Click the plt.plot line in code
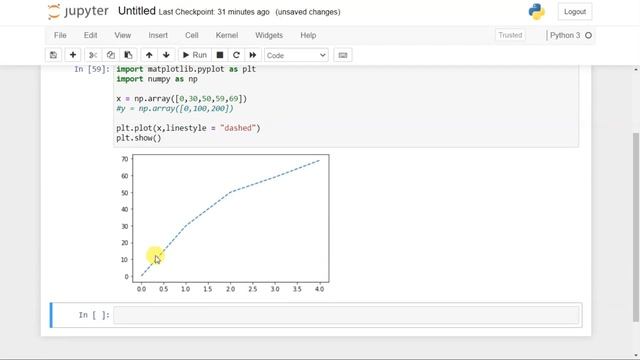The height and width of the screenshot is (360, 640). click(x=188, y=128)
